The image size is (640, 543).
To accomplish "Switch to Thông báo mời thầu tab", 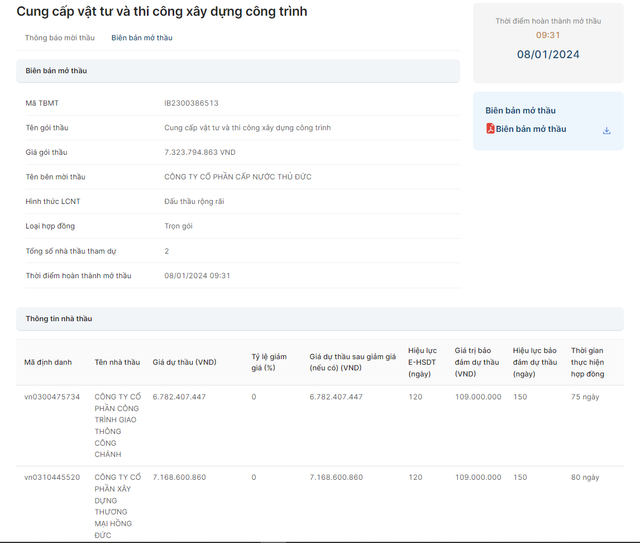I will point(60,38).
